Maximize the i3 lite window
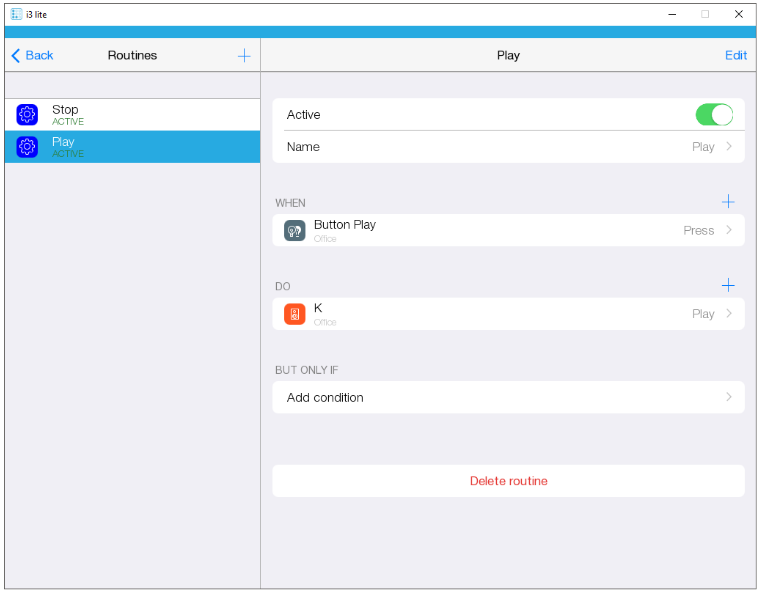The width and height of the screenshot is (763, 594). click(705, 14)
